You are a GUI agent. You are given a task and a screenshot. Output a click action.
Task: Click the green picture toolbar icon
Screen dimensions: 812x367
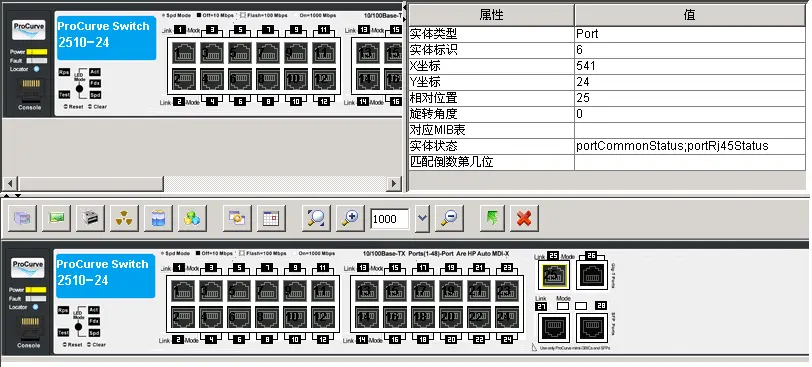click(56, 218)
